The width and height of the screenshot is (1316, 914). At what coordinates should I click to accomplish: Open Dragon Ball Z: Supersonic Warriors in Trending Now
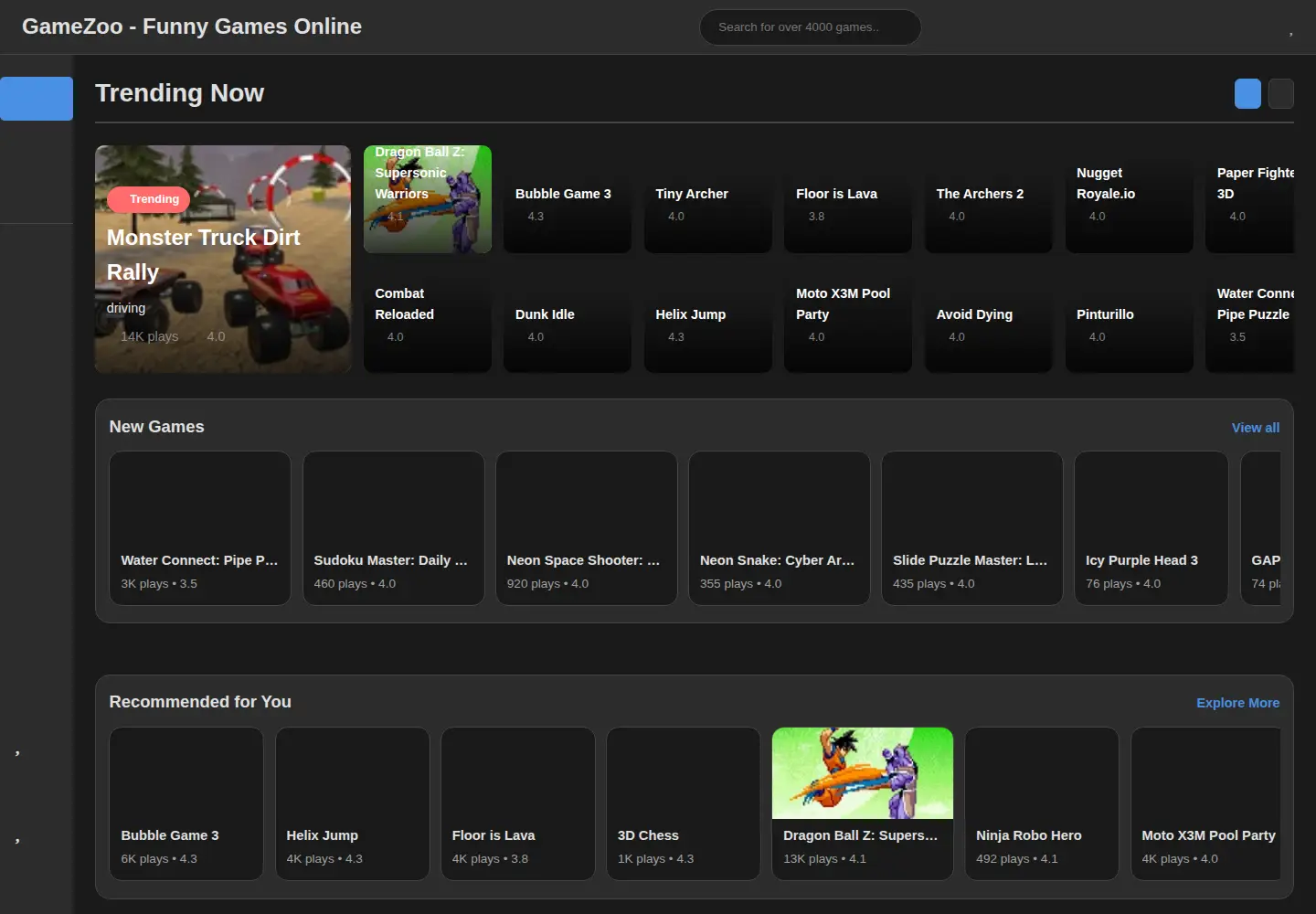click(x=428, y=199)
